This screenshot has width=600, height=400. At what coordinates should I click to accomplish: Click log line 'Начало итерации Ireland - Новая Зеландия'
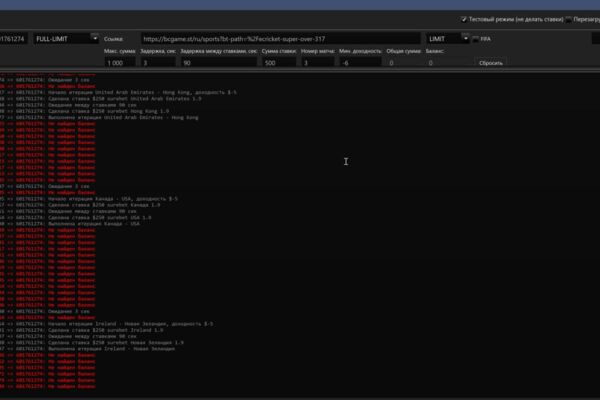point(107,324)
